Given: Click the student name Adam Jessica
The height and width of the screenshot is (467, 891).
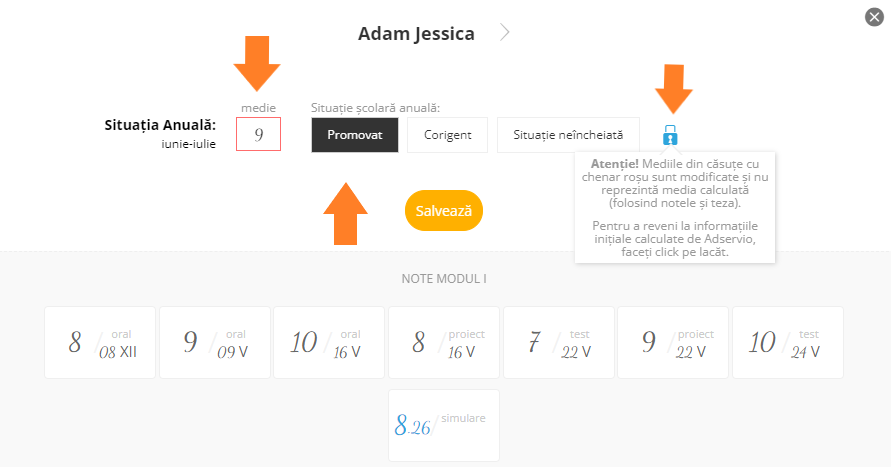Looking at the screenshot, I should [x=416, y=34].
